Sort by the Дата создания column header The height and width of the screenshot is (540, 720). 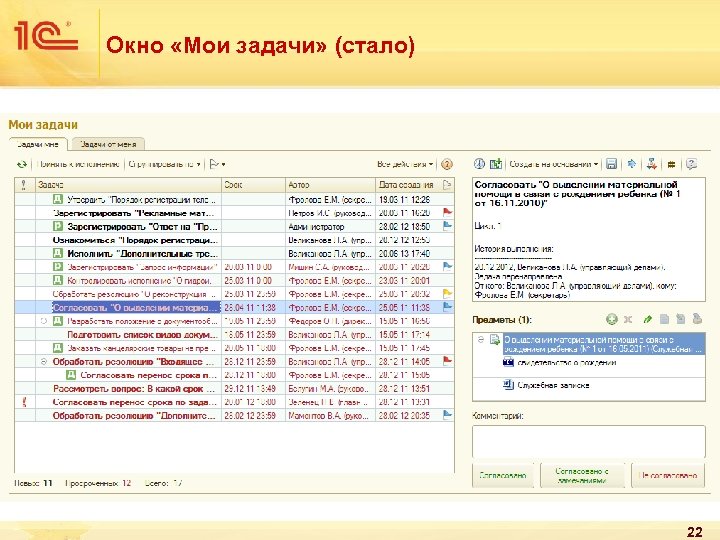click(407, 185)
